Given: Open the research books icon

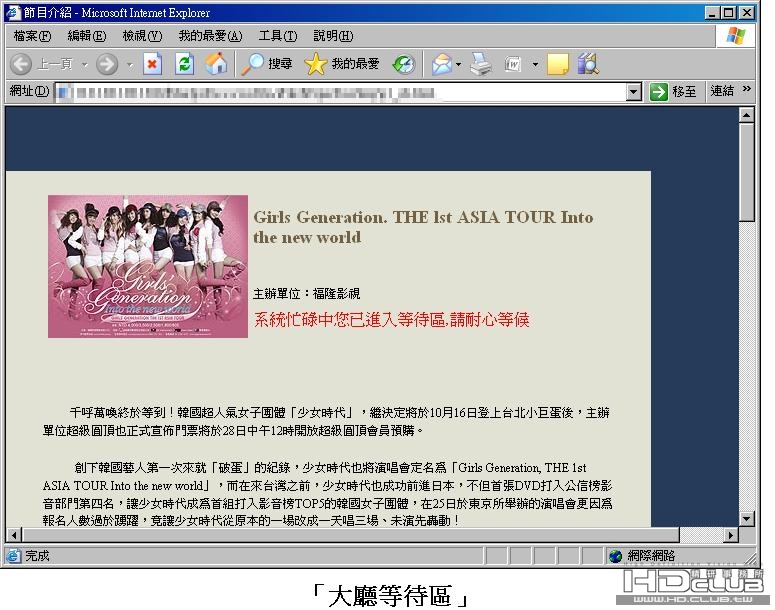Looking at the screenshot, I should [588, 64].
